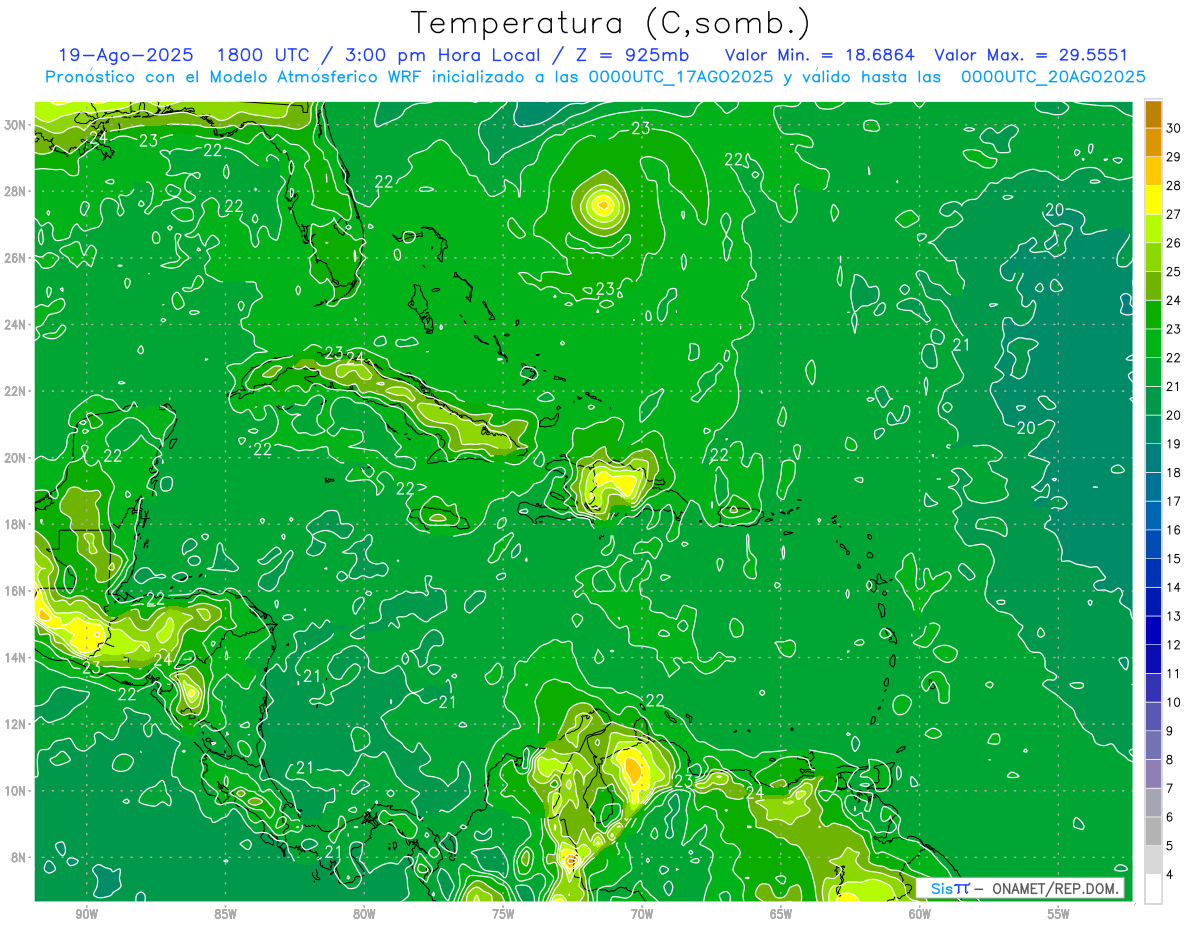Click the '8N' latitude axis label
The height and width of the screenshot is (927, 1200).
[20, 857]
